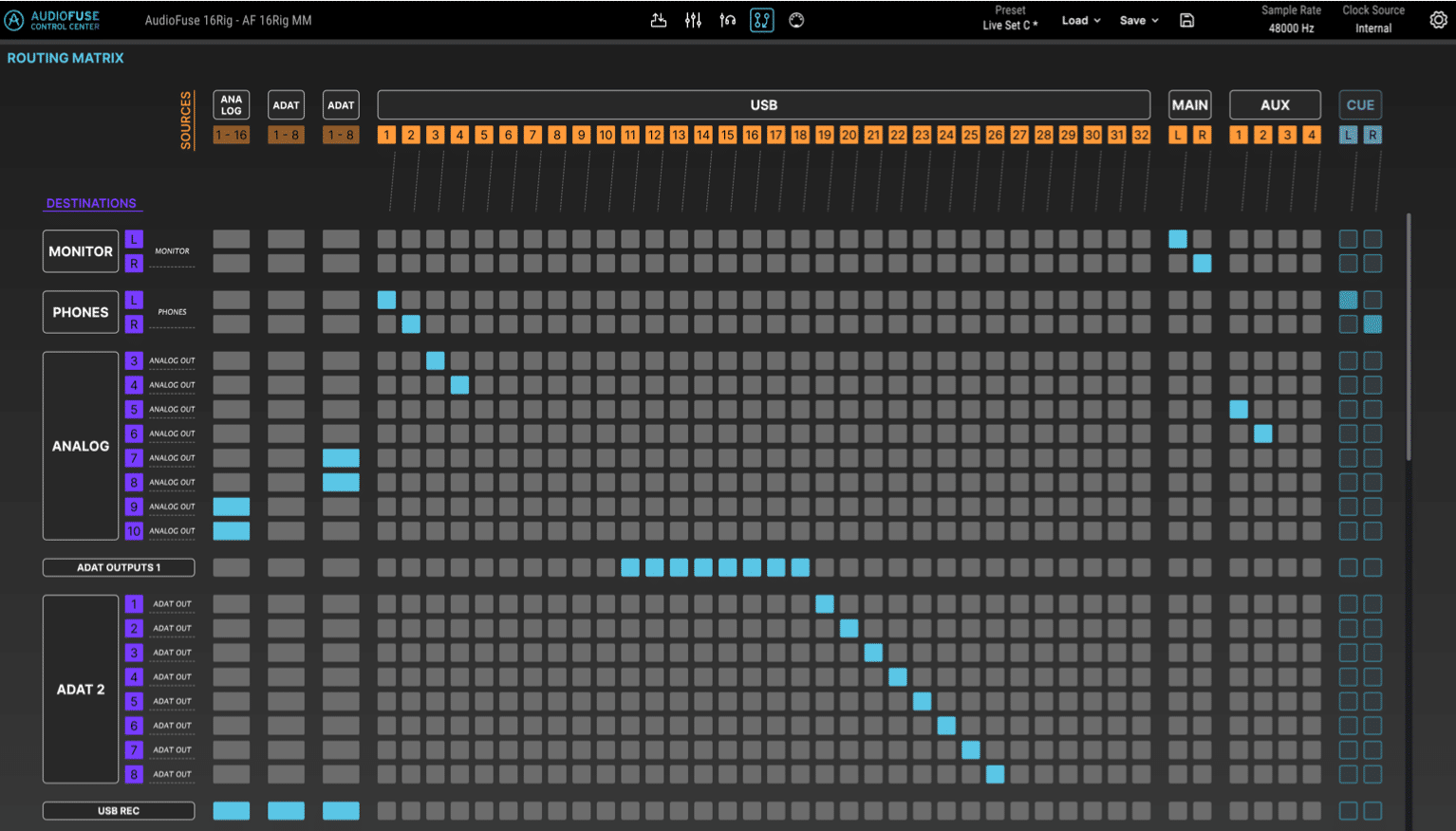Expand the ADAT OUTPUTS 1 destination row
The image size is (1456, 831).
click(x=119, y=567)
